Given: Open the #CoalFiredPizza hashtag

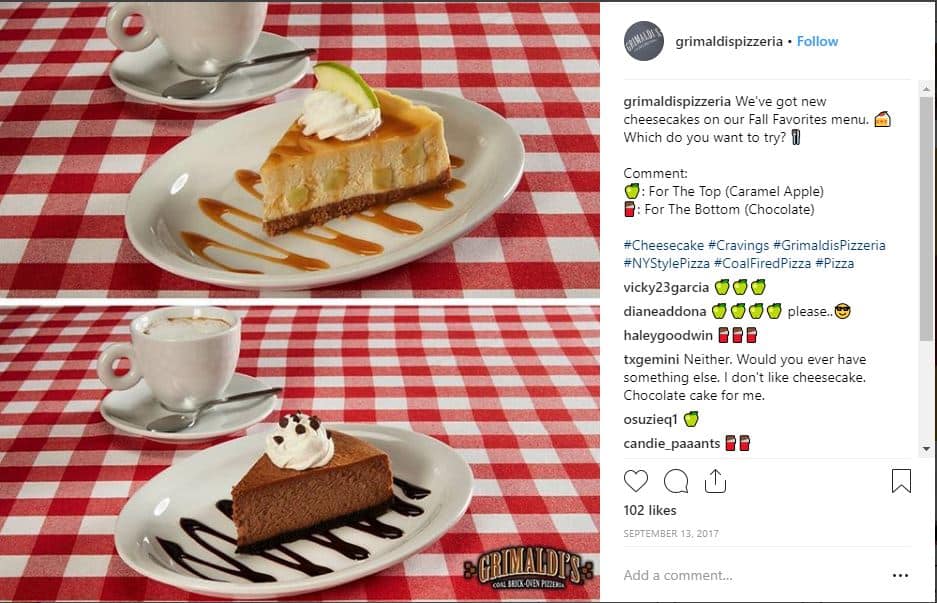Looking at the screenshot, I should (x=763, y=263).
